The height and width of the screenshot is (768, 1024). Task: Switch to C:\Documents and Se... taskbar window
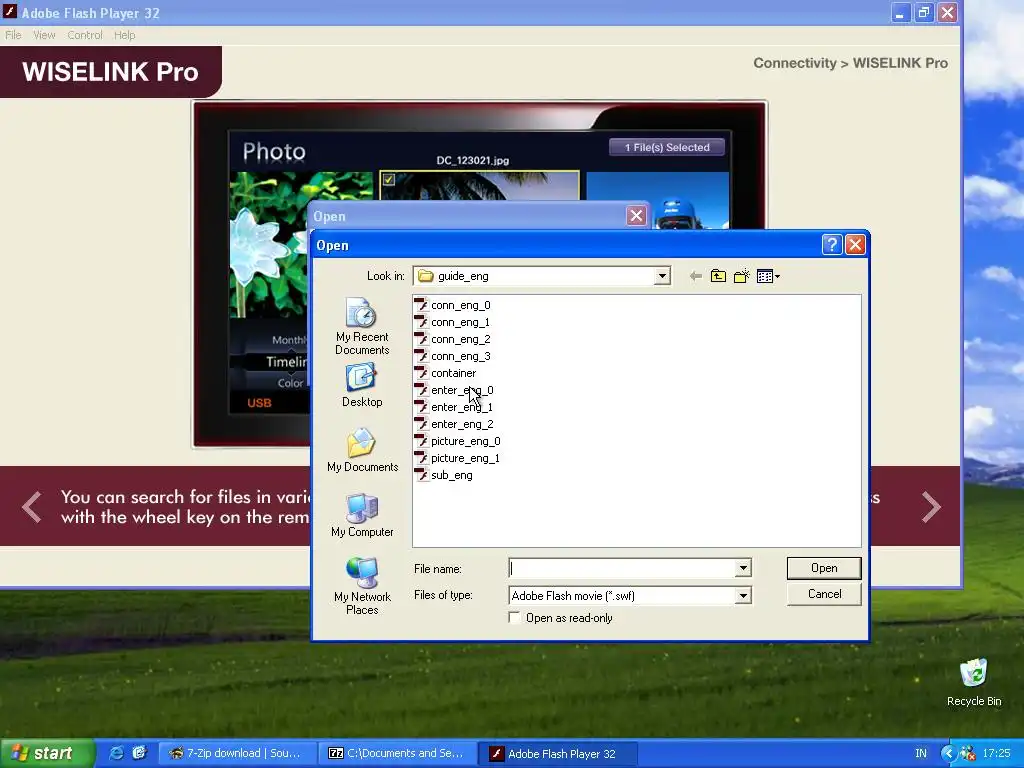(398, 754)
